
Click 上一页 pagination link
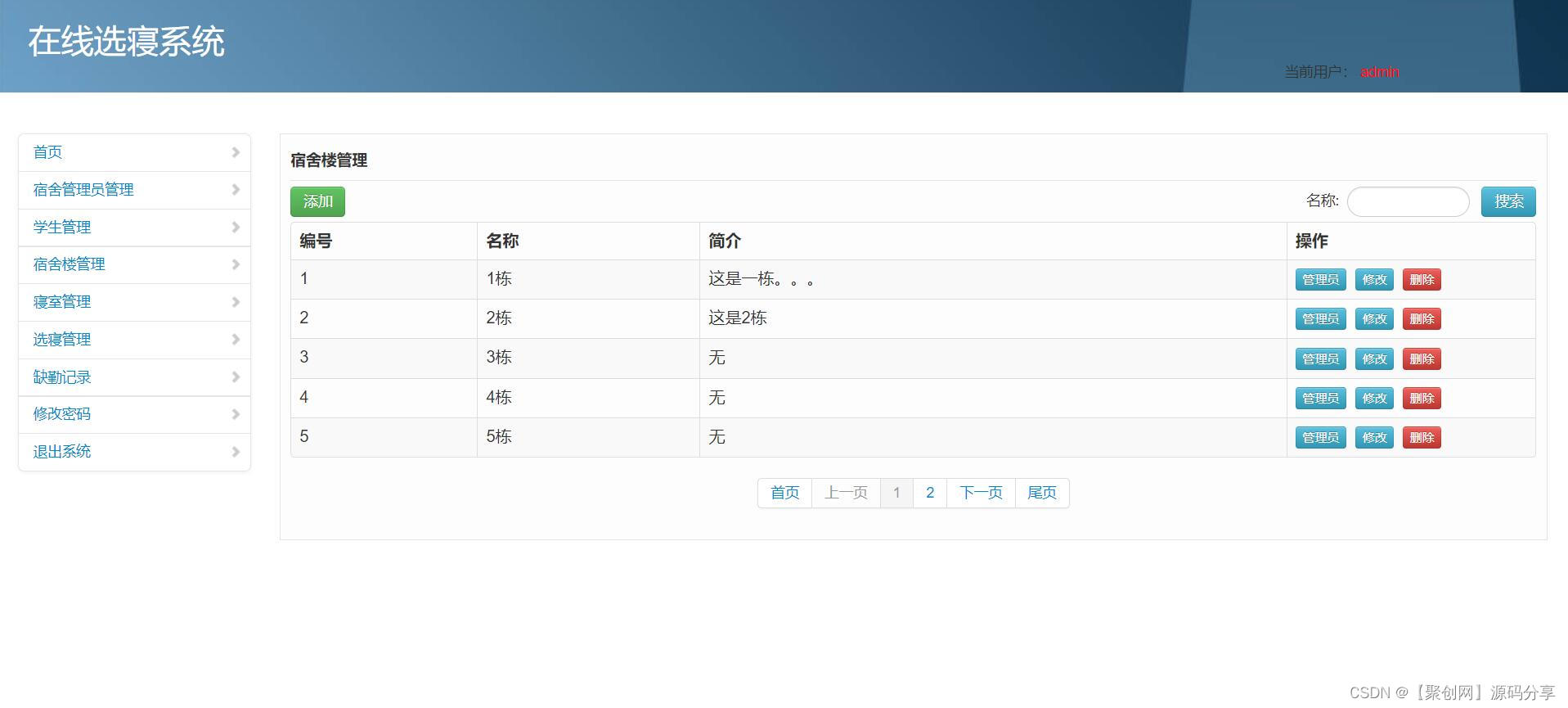click(x=846, y=493)
